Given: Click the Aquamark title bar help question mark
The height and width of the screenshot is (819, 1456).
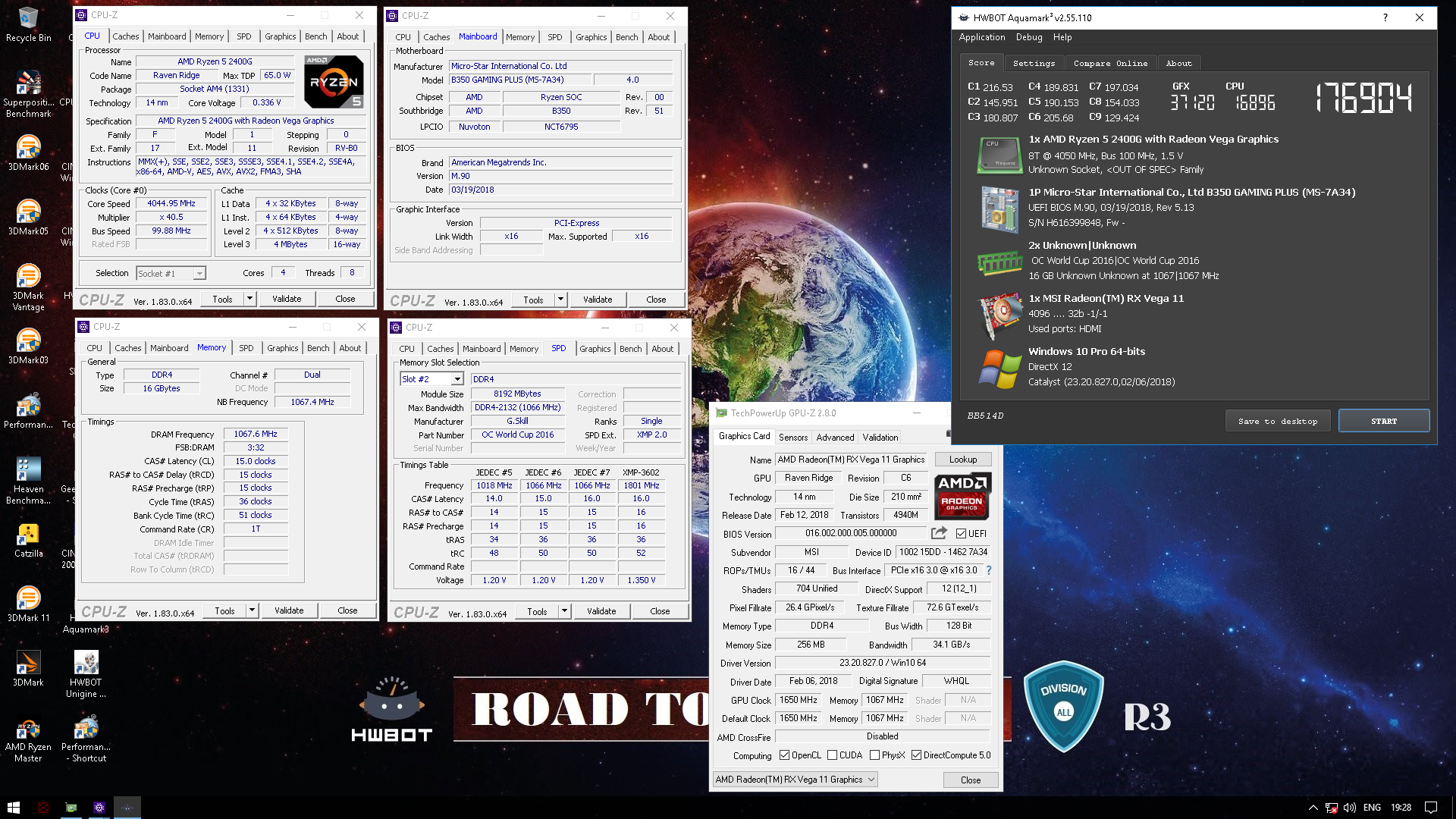Looking at the screenshot, I should pyautogui.click(x=1385, y=17).
